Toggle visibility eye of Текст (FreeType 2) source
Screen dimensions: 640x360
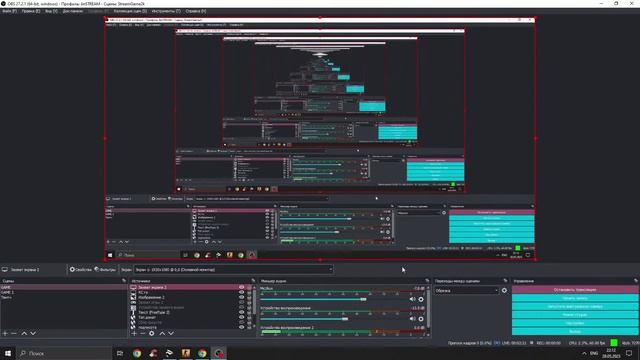tap(241, 312)
